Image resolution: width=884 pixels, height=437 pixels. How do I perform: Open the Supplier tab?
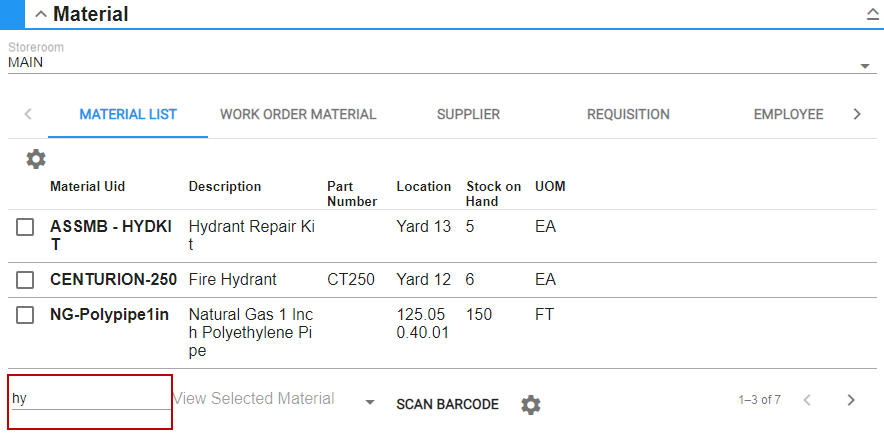tap(468, 115)
